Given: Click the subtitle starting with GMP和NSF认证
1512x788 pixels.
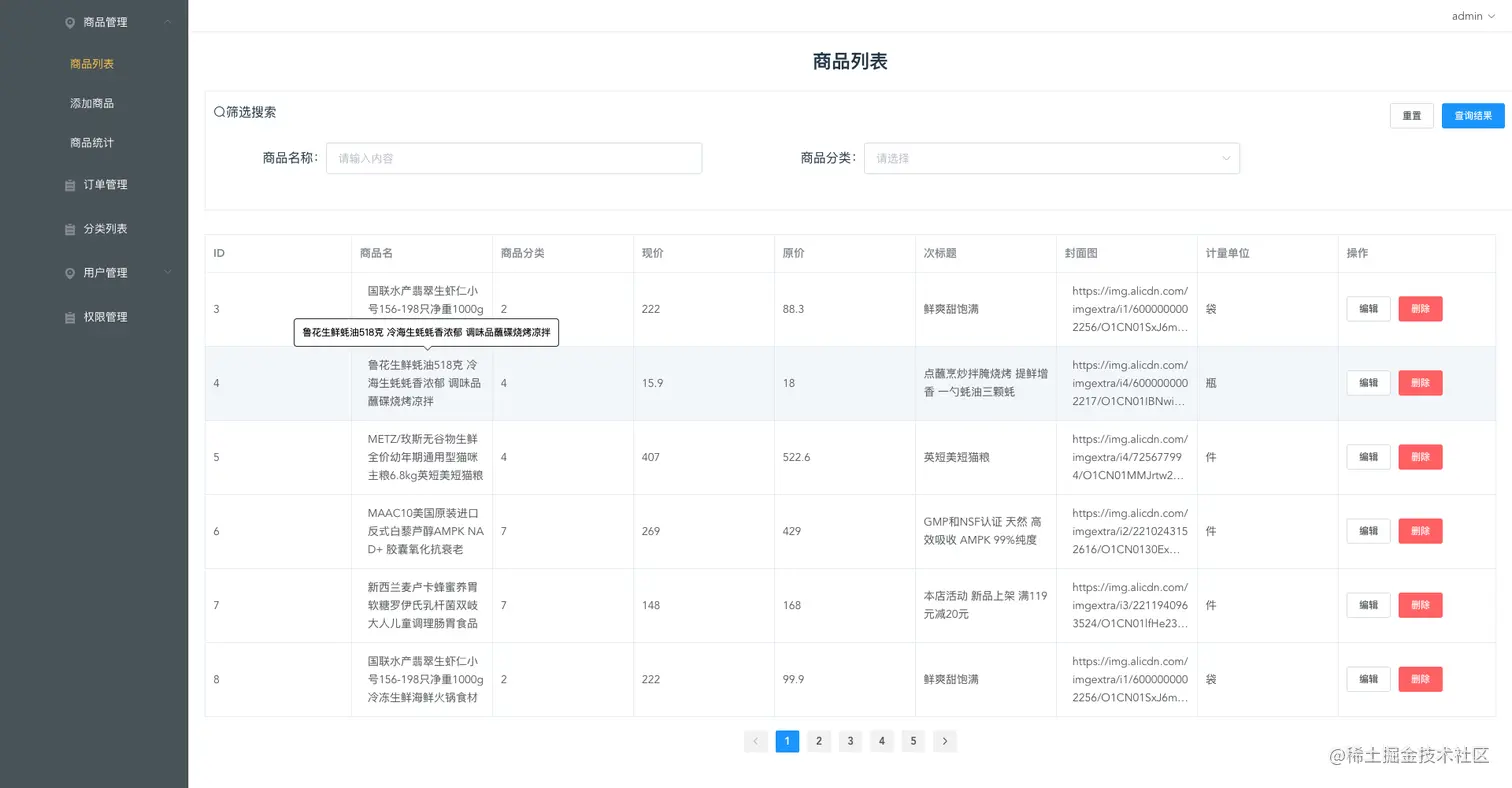Looking at the screenshot, I should click(983, 531).
